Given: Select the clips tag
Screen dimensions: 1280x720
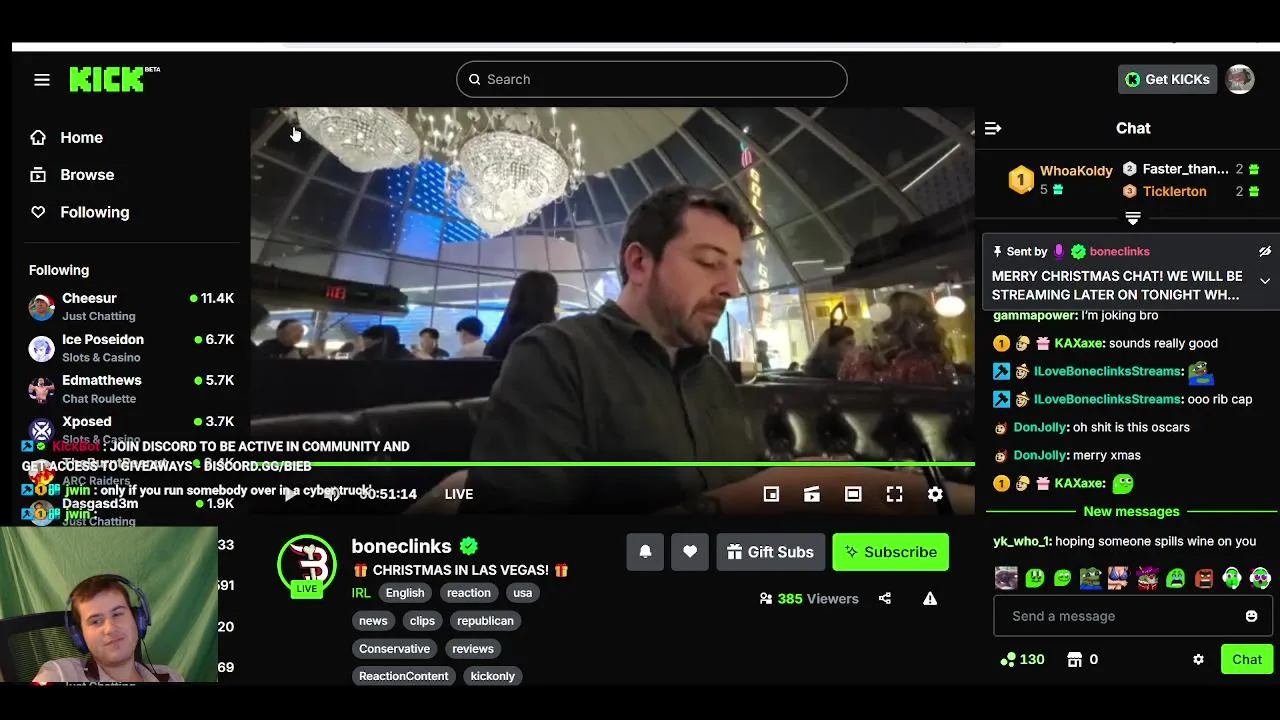Looking at the screenshot, I should [x=422, y=621].
